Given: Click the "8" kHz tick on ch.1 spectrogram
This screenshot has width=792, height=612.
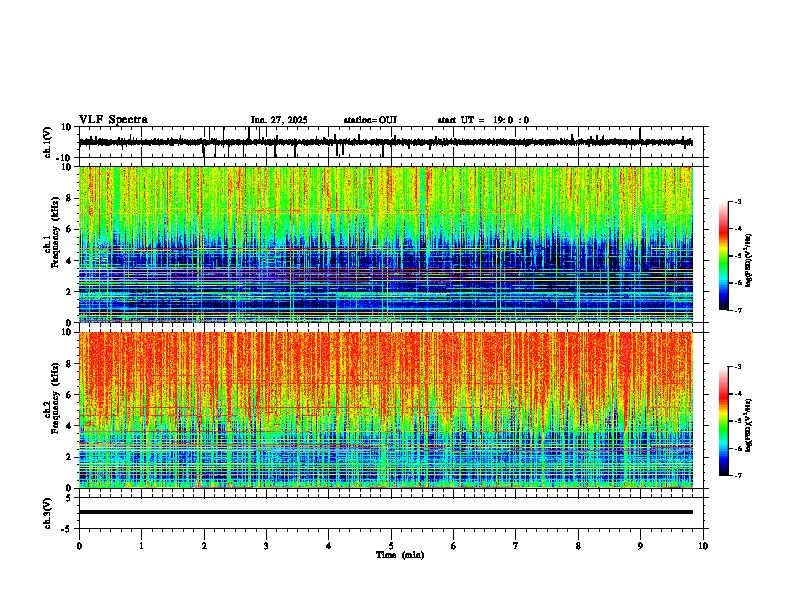Looking at the screenshot, I should (x=69, y=198).
